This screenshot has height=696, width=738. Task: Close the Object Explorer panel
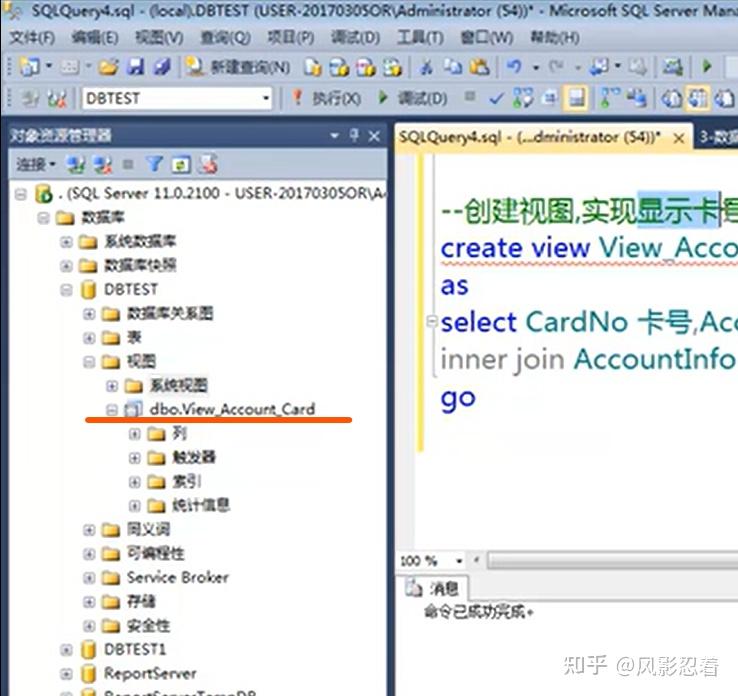click(x=374, y=136)
